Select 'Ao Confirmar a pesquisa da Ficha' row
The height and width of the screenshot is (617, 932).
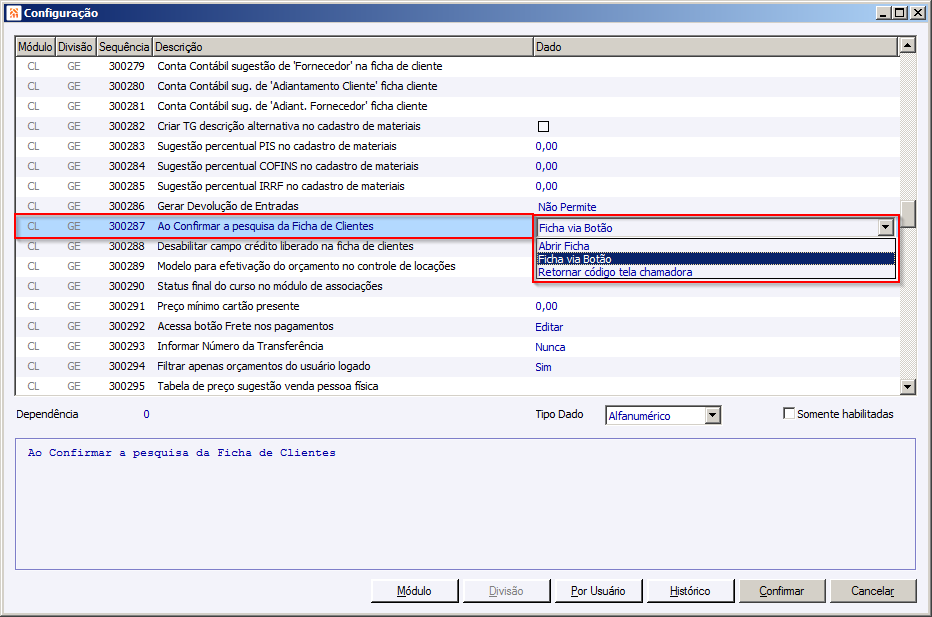tap(274, 226)
